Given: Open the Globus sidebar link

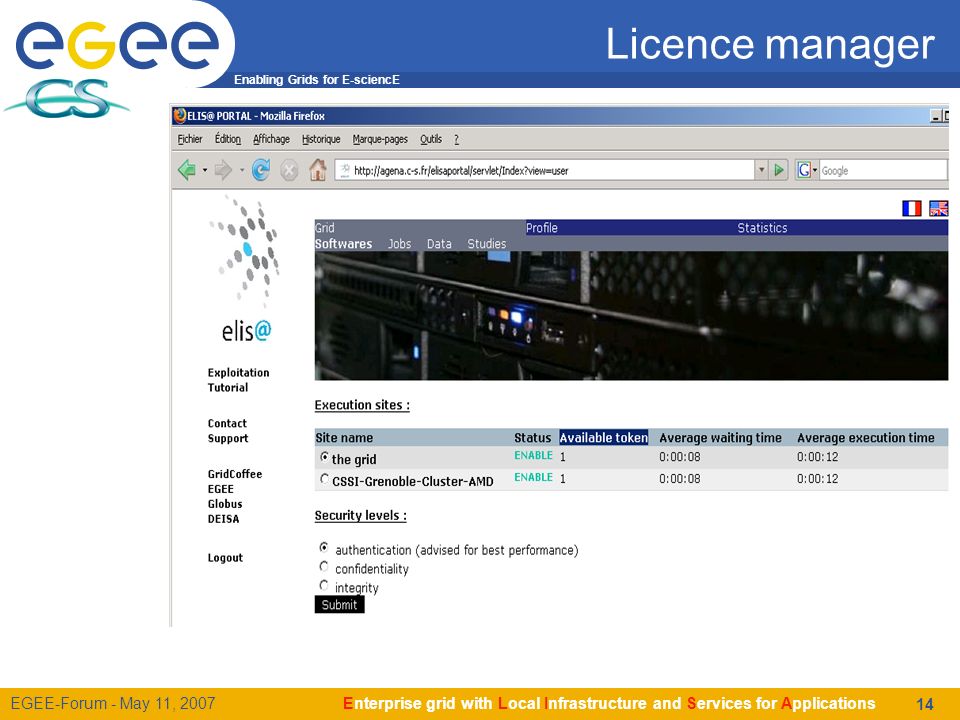Looking at the screenshot, I should tap(225, 504).
